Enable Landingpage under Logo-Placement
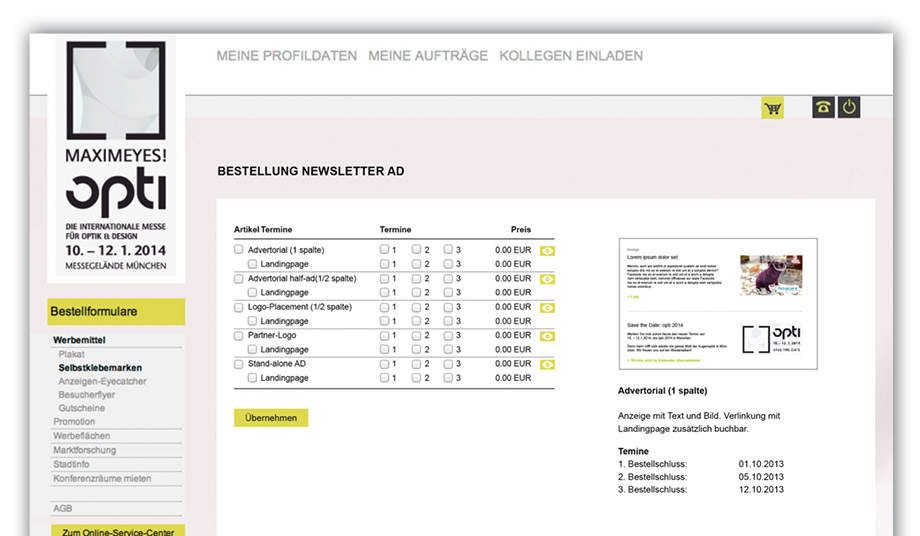The height and width of the screenshot is (536, 920). 253,322
